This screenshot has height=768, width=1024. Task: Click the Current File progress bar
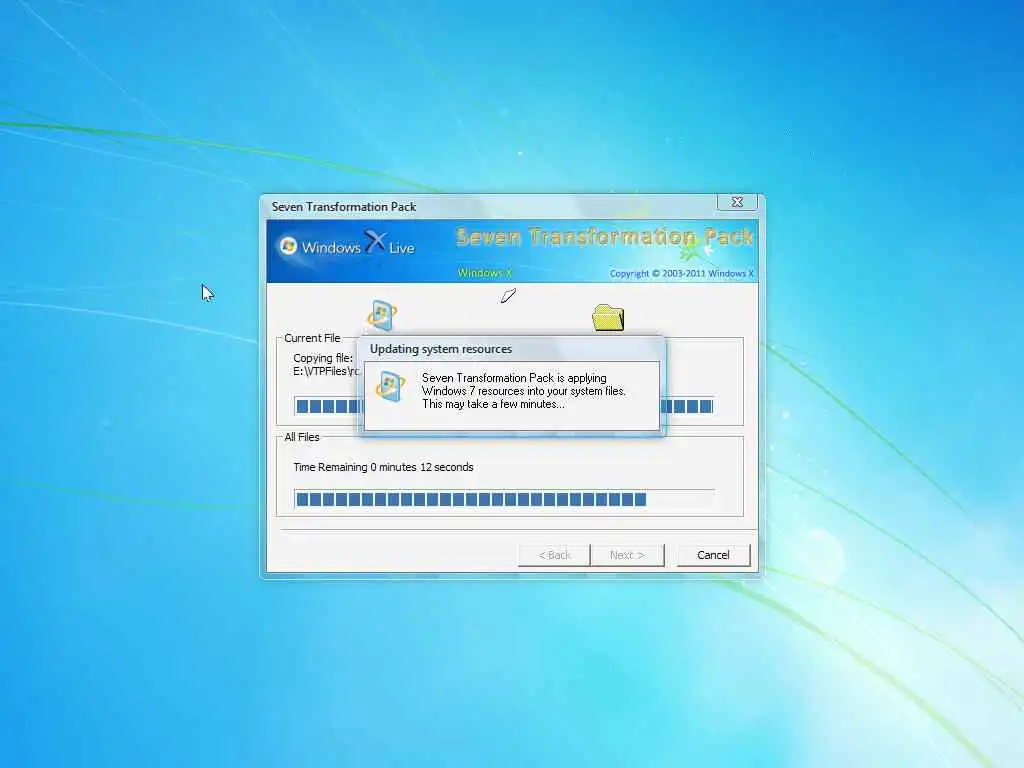coord(504,406)
